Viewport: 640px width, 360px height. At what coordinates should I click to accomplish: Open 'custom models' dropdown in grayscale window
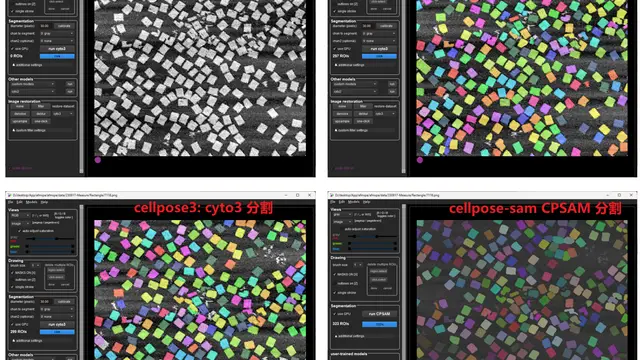33,84
